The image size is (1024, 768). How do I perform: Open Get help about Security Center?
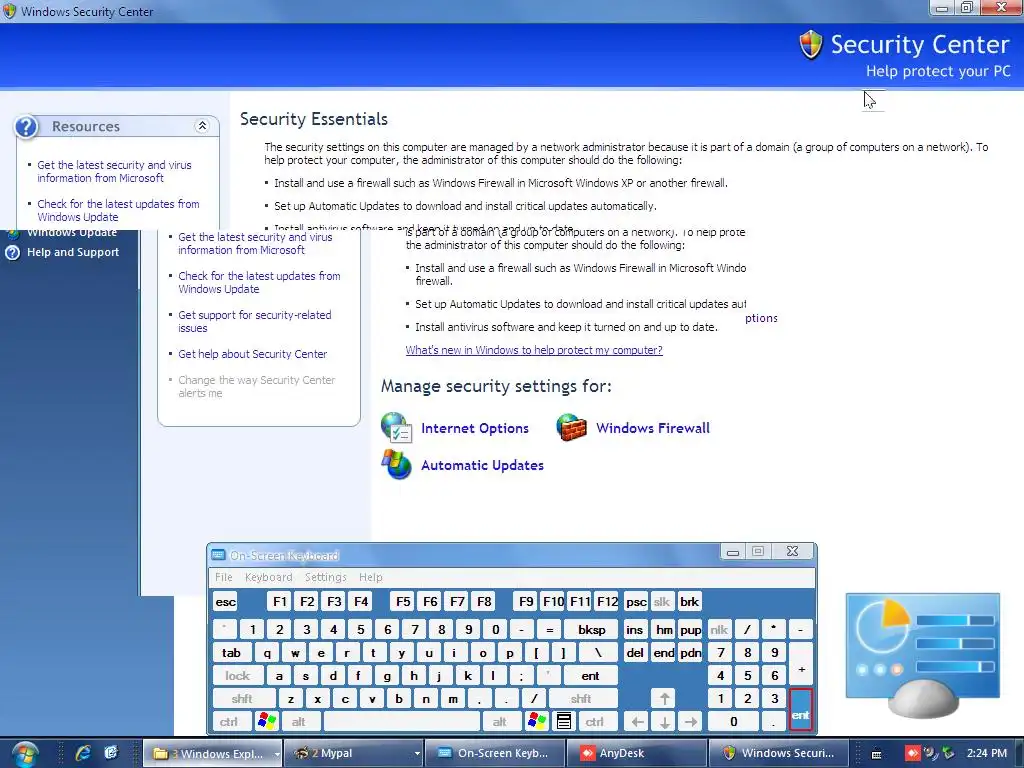tap(252, 354)
